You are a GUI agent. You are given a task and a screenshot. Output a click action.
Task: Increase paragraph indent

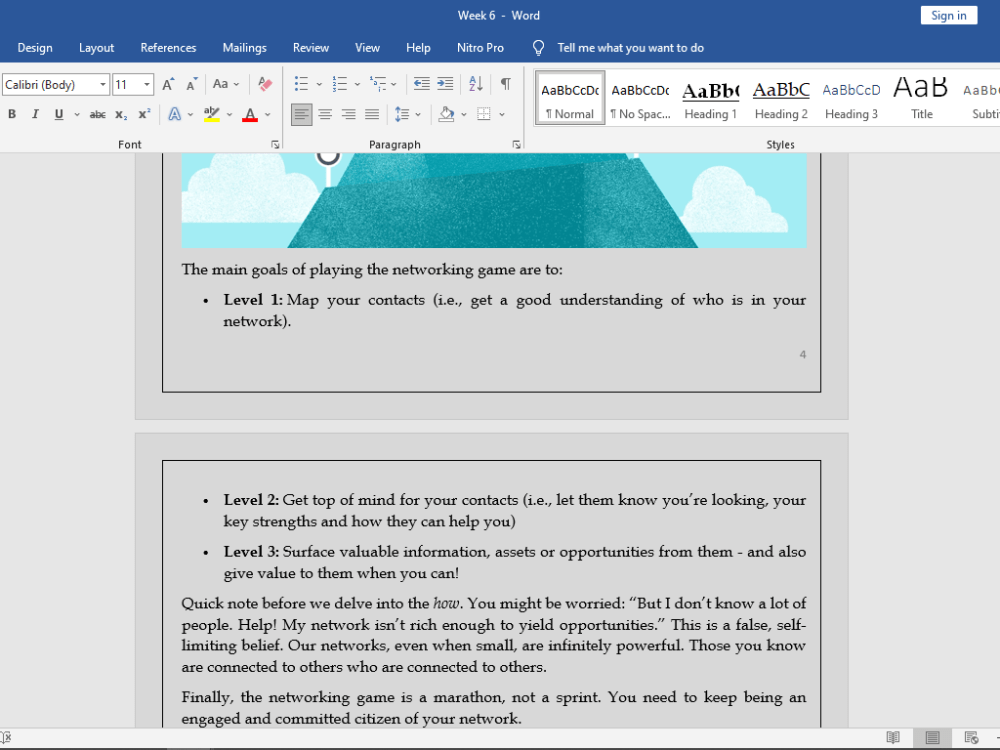[x=445, y=84]
